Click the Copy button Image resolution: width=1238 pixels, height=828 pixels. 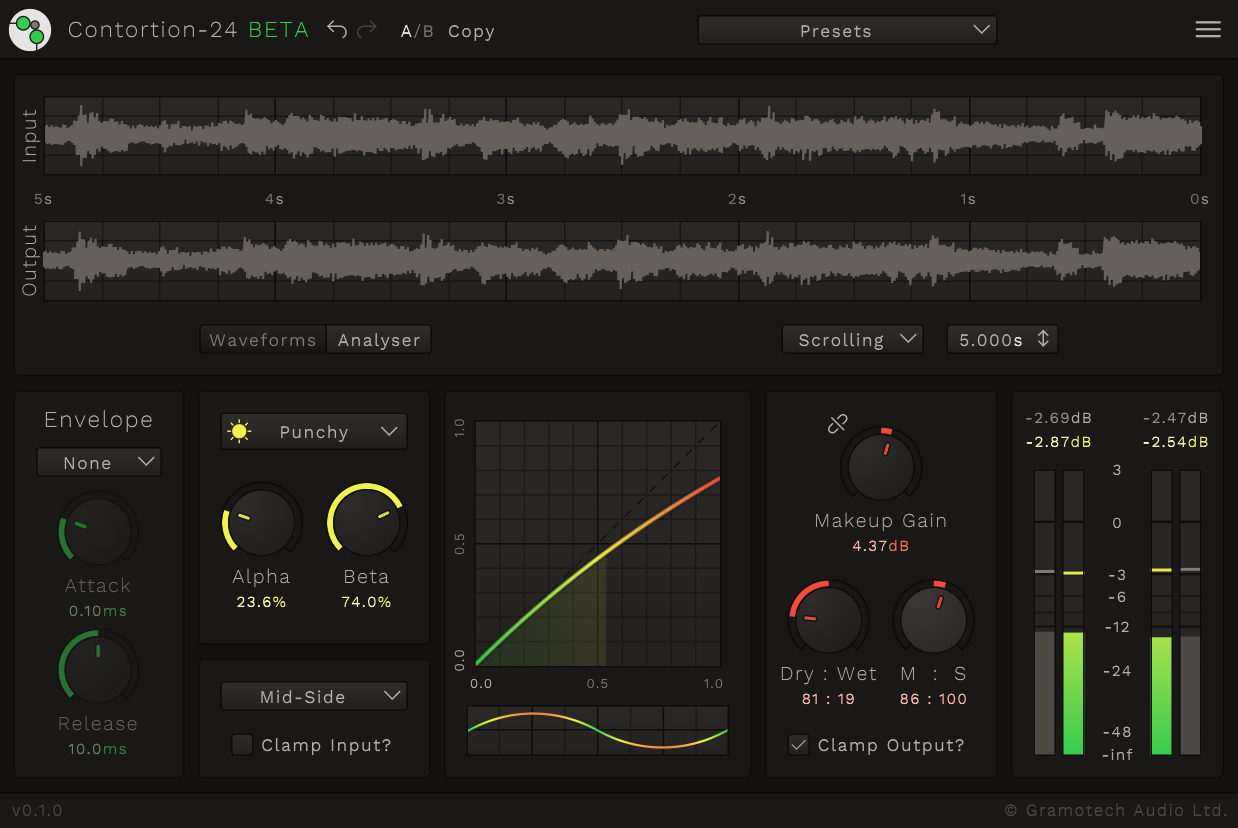[x=471, y=31]
